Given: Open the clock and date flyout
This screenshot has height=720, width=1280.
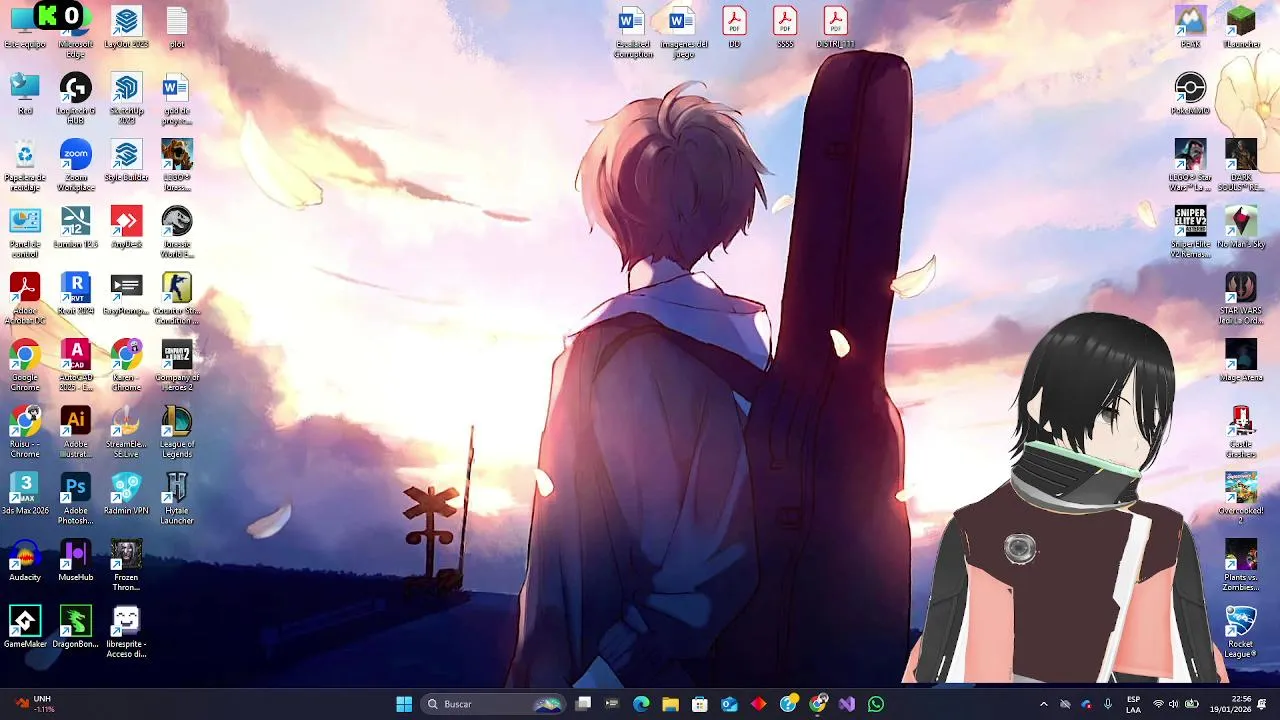Looking at the screenshot, I should (1232, 704).
